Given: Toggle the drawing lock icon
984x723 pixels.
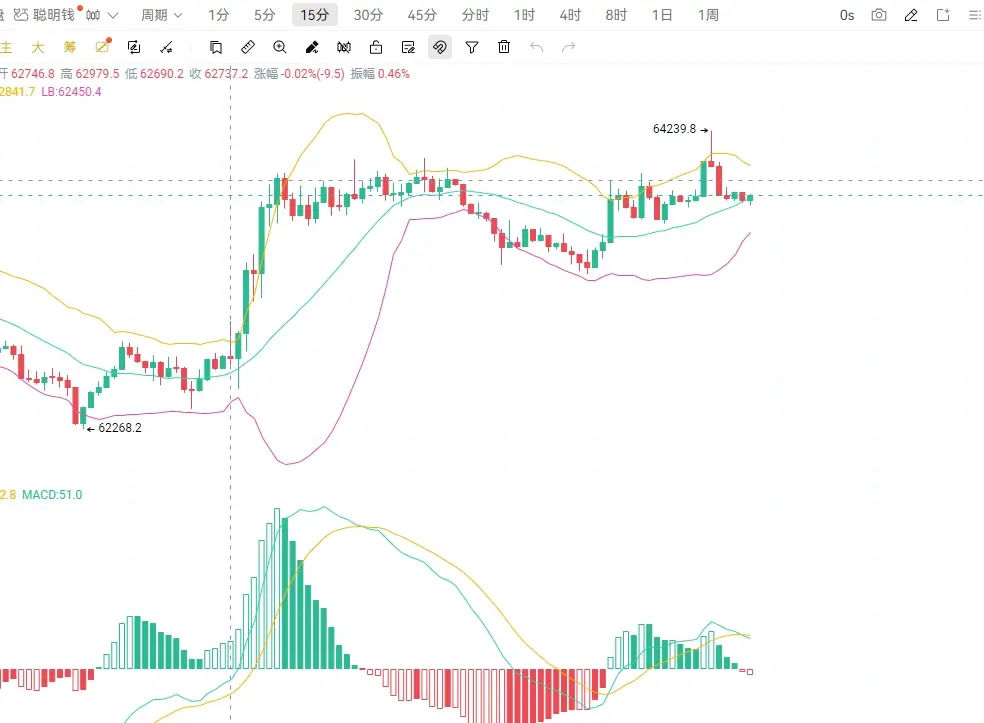Looking at the screenshot, I should [x=376, y=47].
